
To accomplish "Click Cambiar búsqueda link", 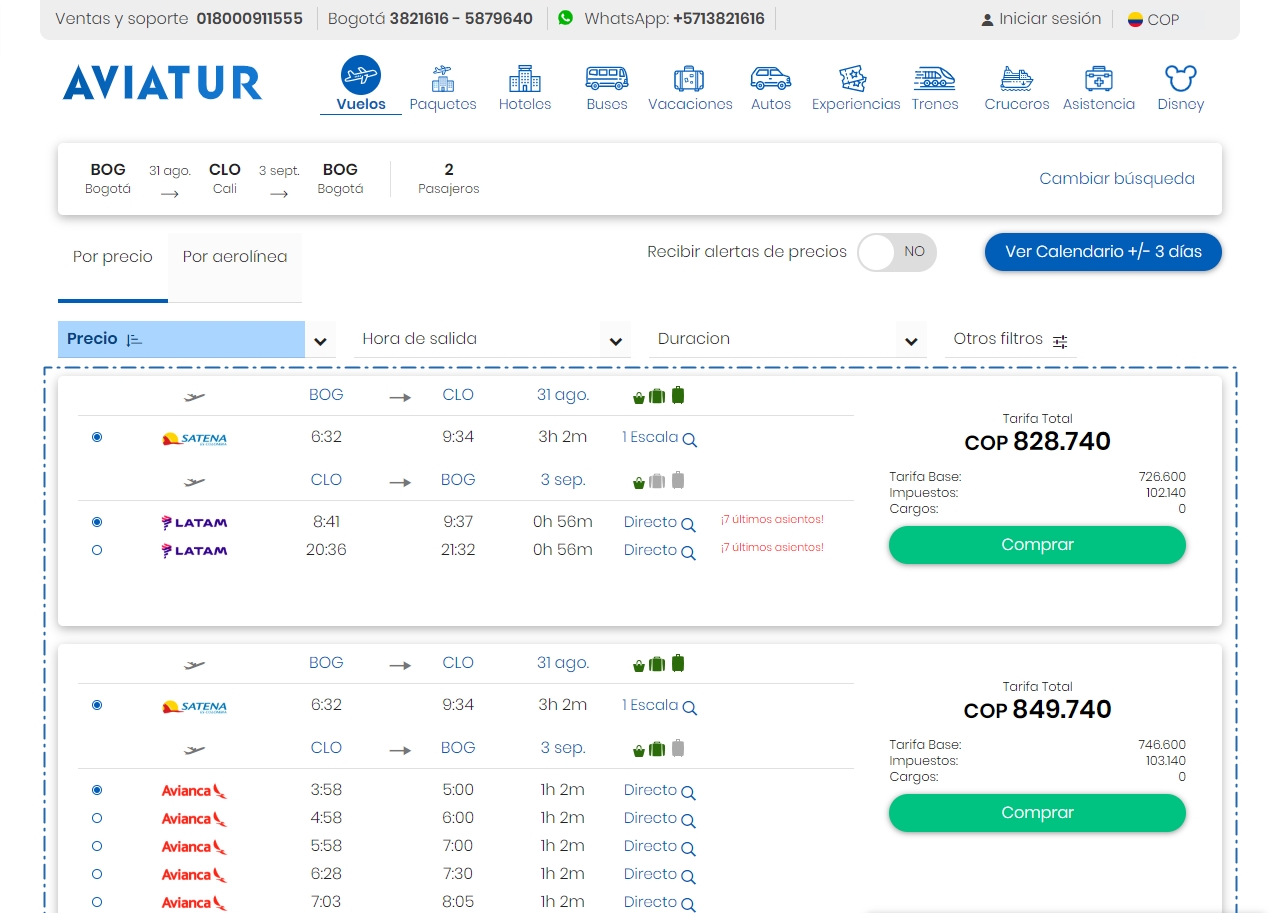I will 1117,179.
